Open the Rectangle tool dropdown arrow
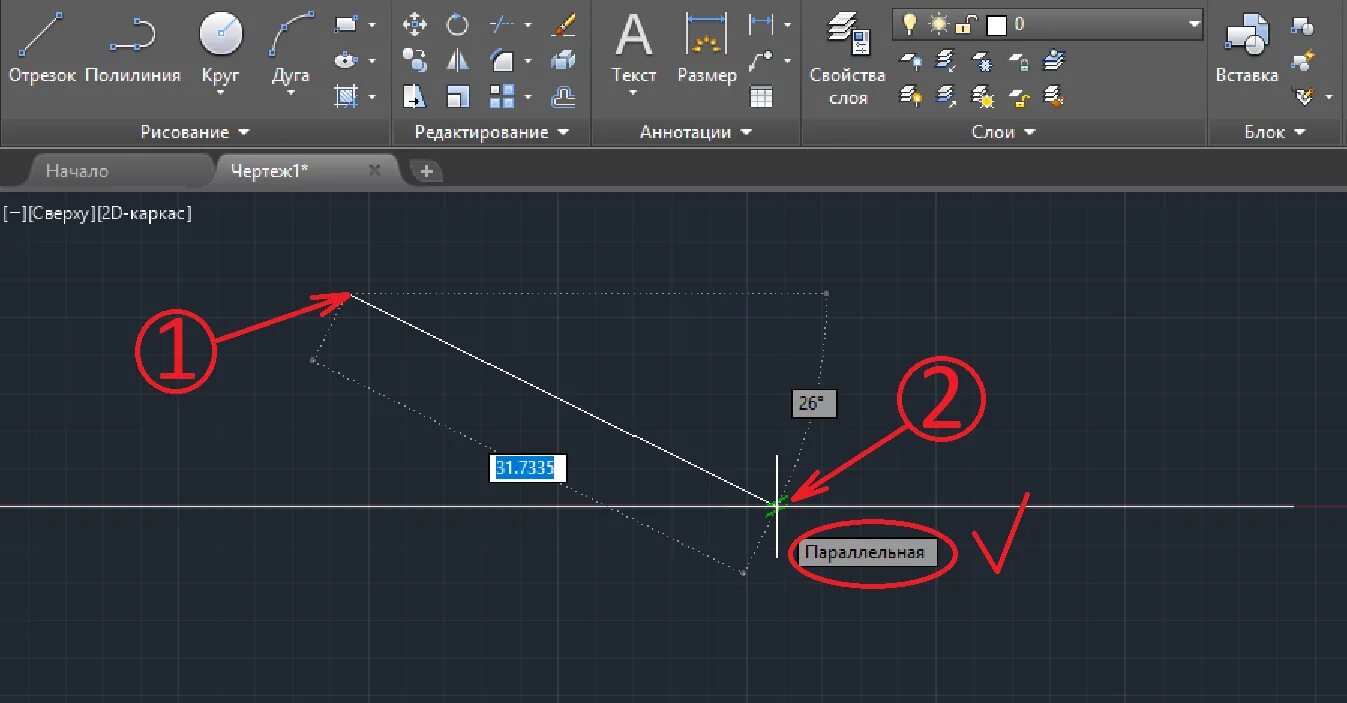Image resolution: width=1347 pixels, height=703 pixels. click(372, 24)
